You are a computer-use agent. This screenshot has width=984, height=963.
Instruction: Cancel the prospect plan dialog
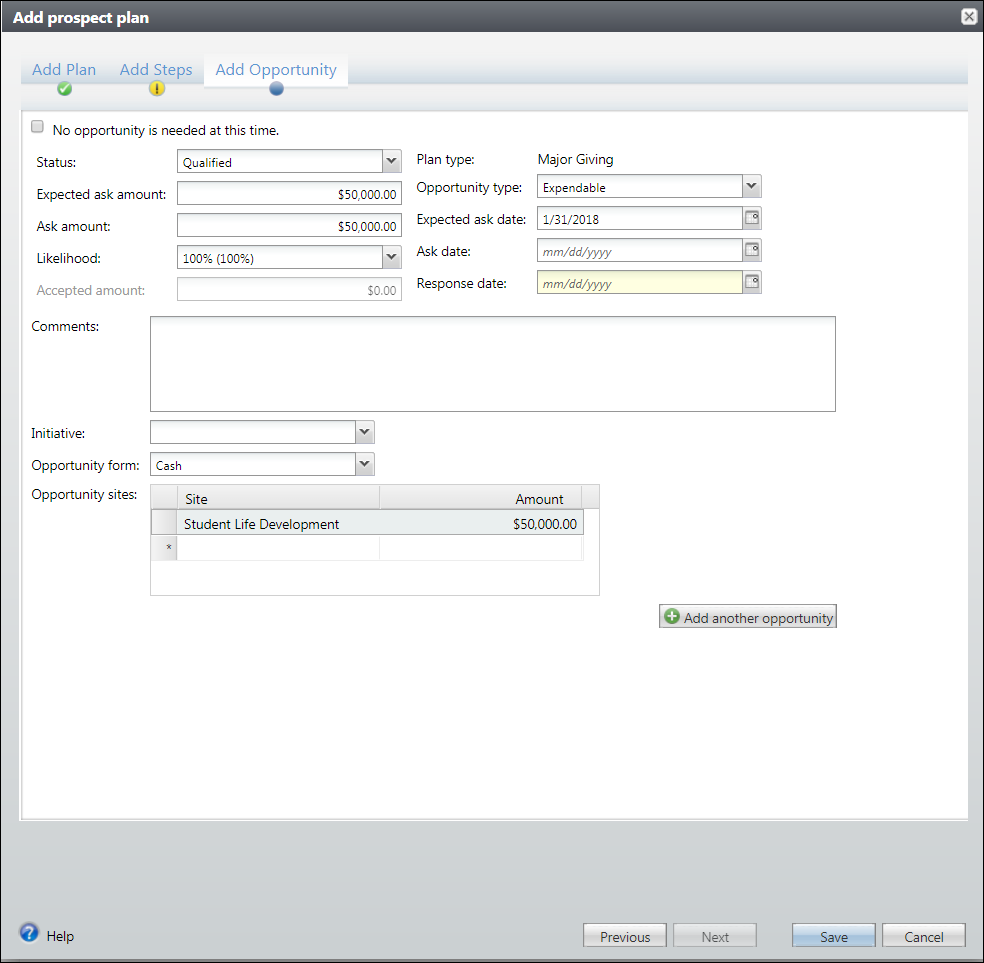[x=924, y=935]
